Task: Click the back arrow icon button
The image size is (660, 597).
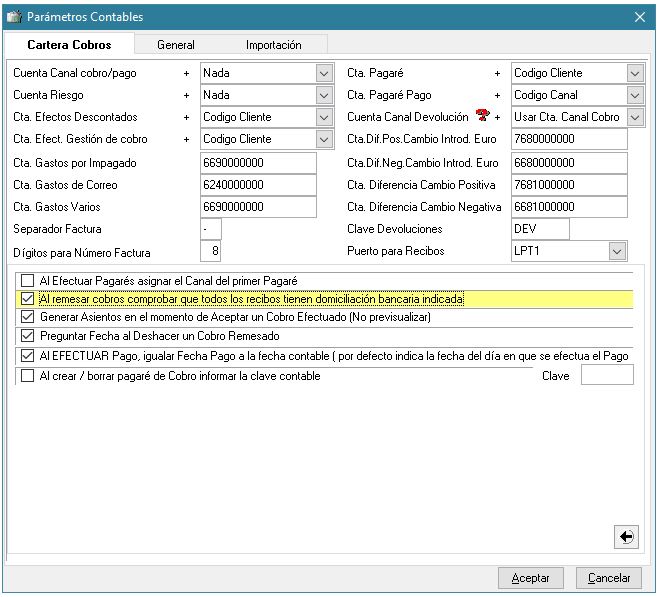Action: (626, 536)
